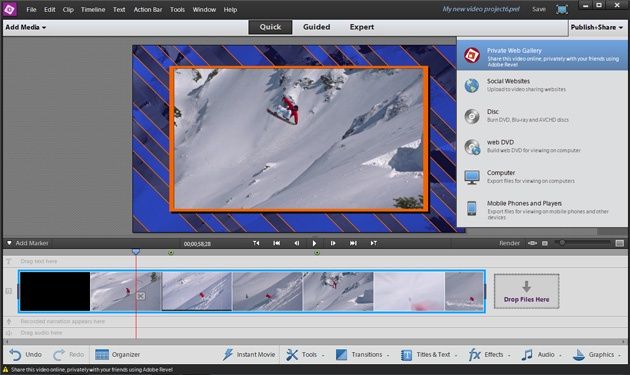
Task: Go to previous edit point
Action: (256, 243)
